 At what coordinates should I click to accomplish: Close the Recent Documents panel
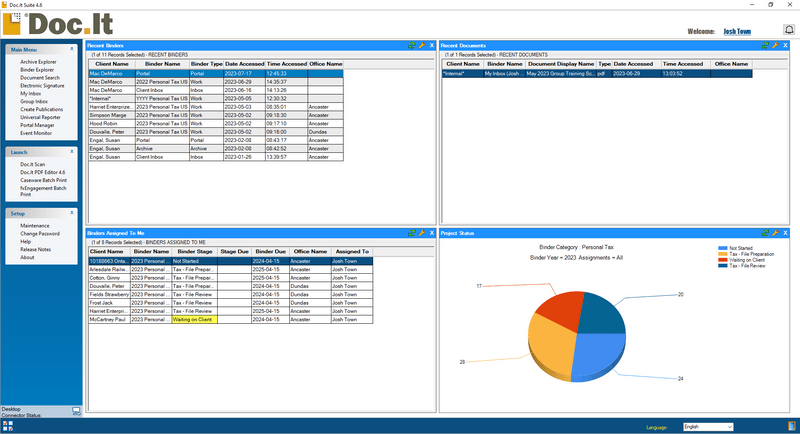[785, 45]
